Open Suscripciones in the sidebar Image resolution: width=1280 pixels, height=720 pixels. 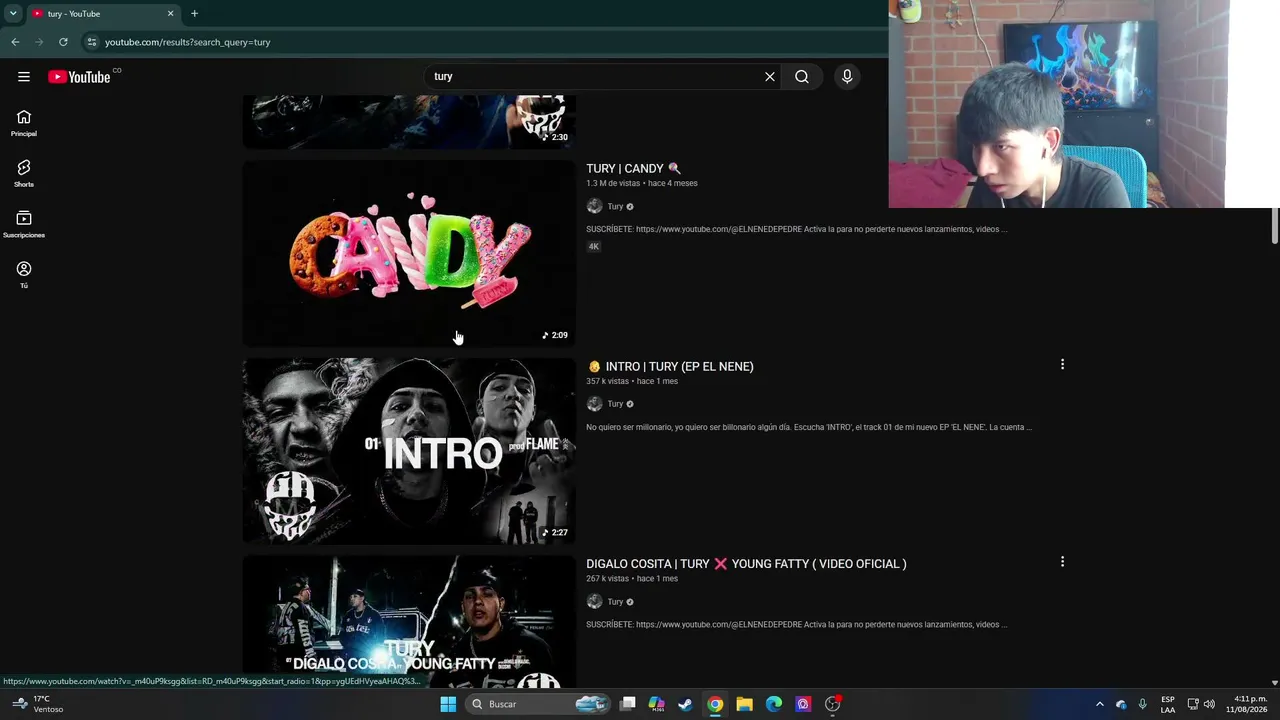tap(24, 225)
